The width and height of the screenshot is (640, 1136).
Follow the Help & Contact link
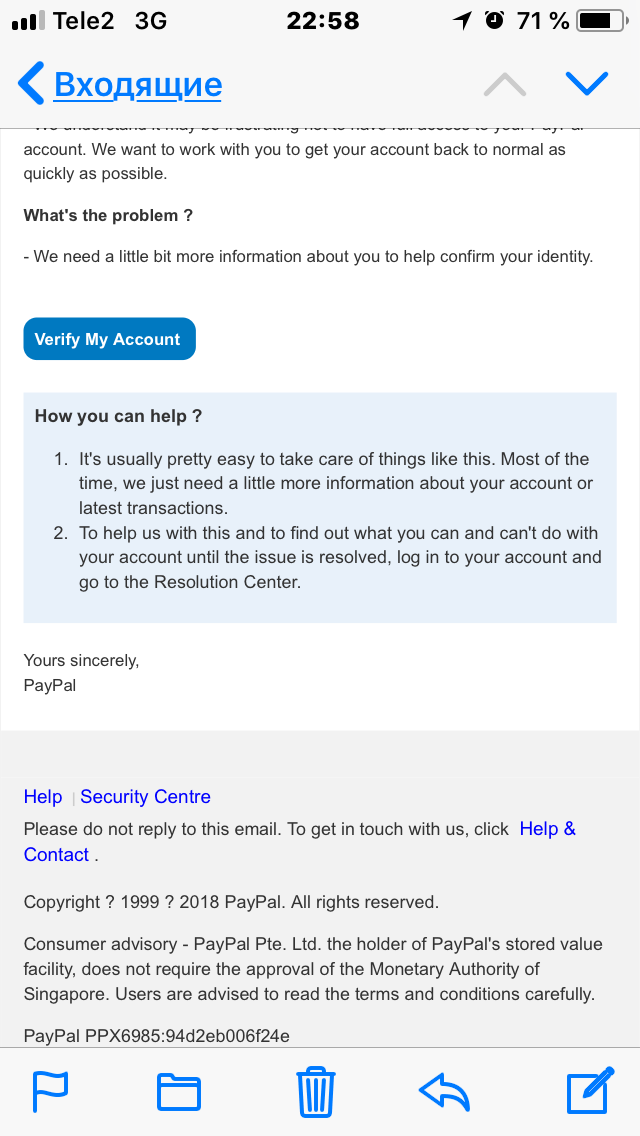(x=547, y=829)
